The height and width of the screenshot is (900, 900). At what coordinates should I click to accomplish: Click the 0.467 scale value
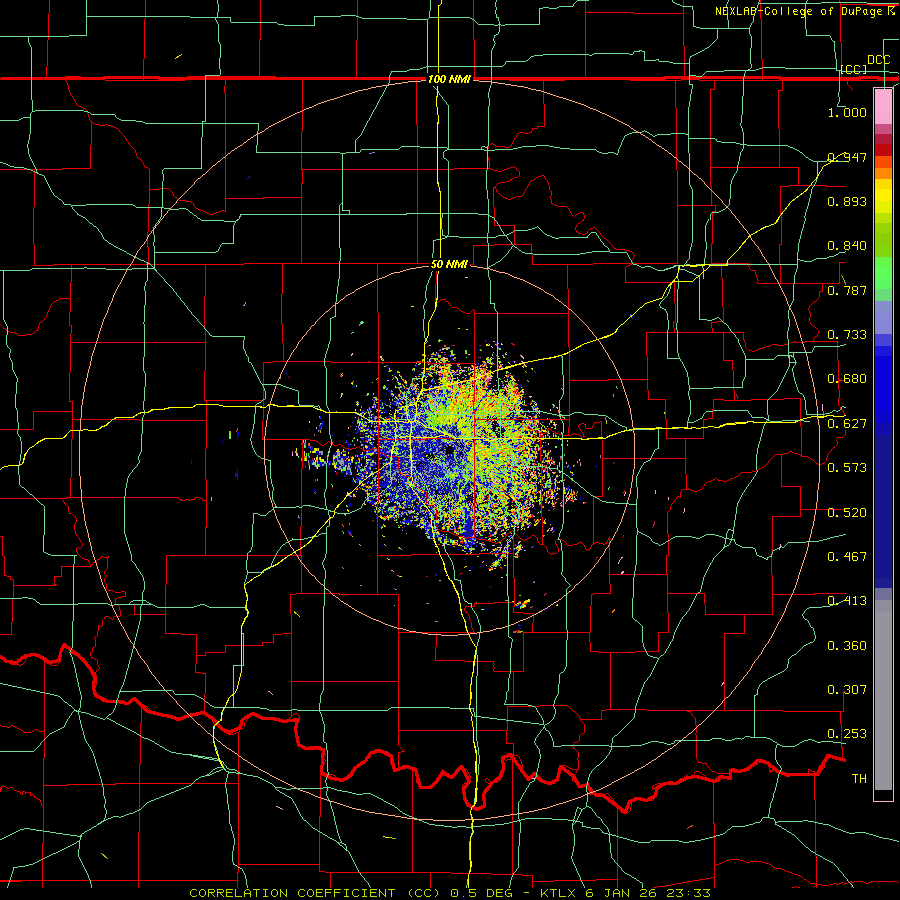pyautogui.click(x=847, y=557)
